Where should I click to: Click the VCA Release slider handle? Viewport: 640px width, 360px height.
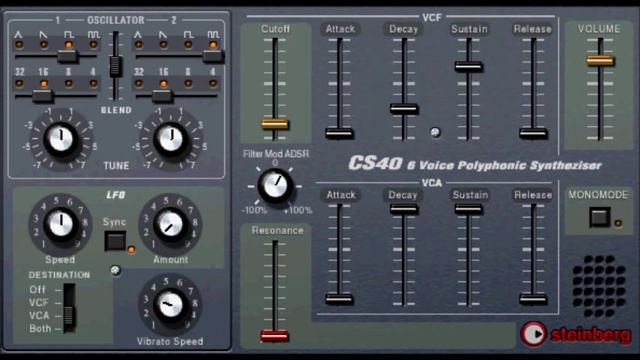coord(533,299)
